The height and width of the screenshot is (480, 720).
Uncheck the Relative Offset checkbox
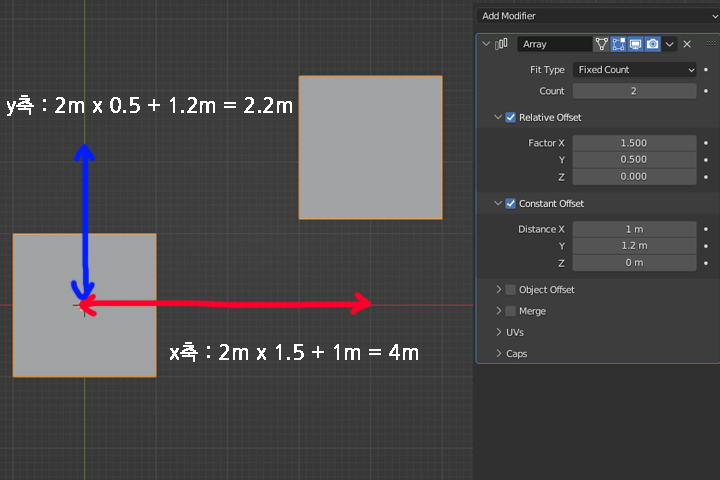[511, 118]
